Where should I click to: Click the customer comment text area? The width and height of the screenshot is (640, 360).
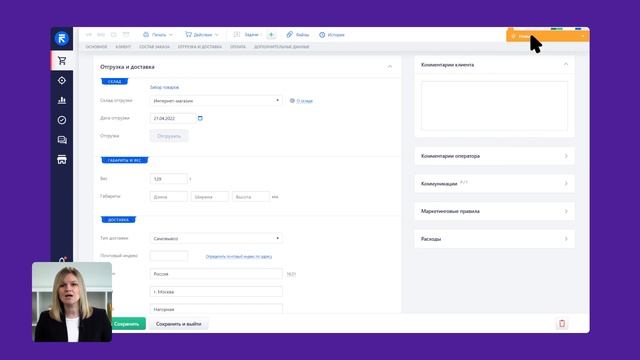pyautogui.click(x=494, y=106)
